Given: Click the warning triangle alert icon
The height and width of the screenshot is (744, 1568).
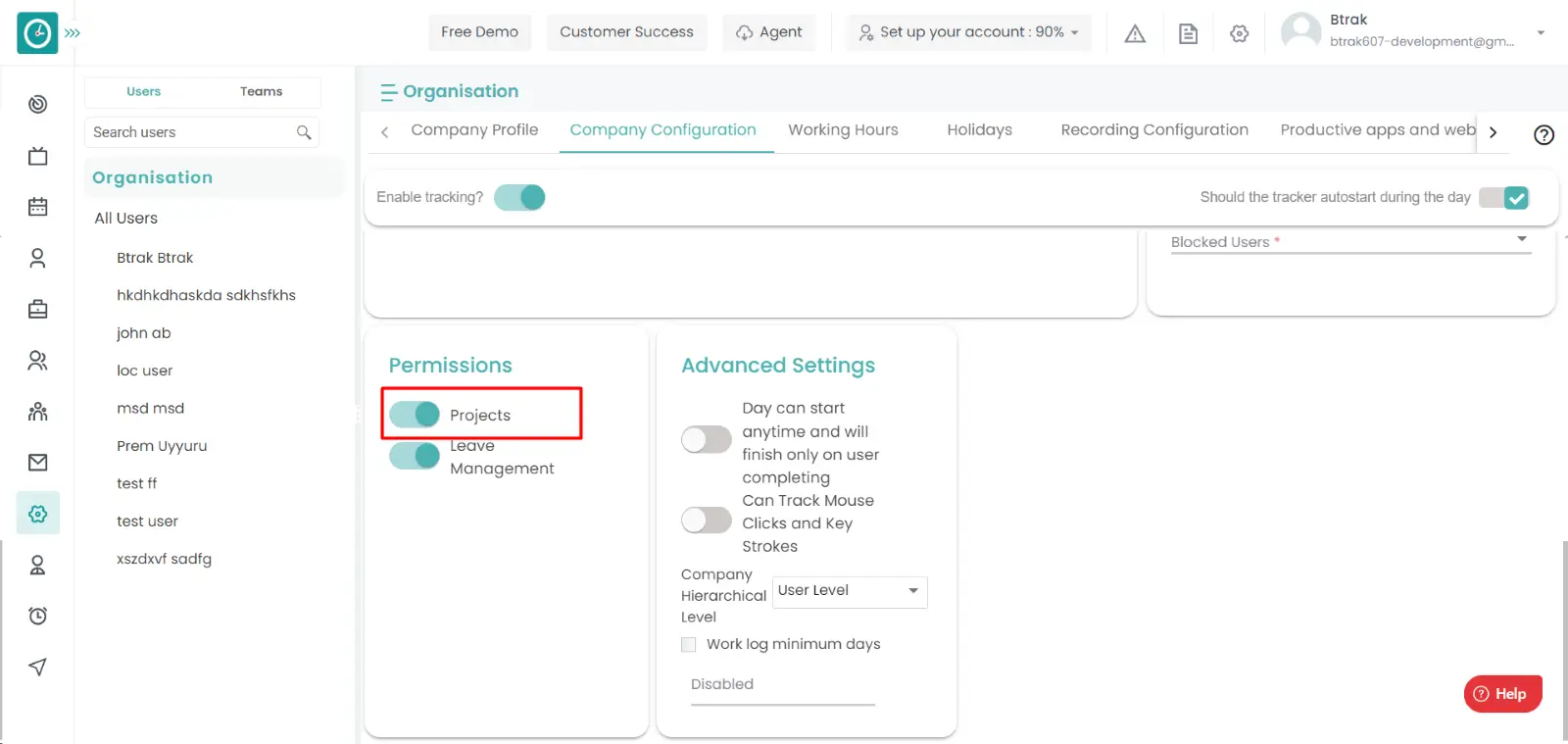Looking at the screenshot, I should (x=1135, y=33).
